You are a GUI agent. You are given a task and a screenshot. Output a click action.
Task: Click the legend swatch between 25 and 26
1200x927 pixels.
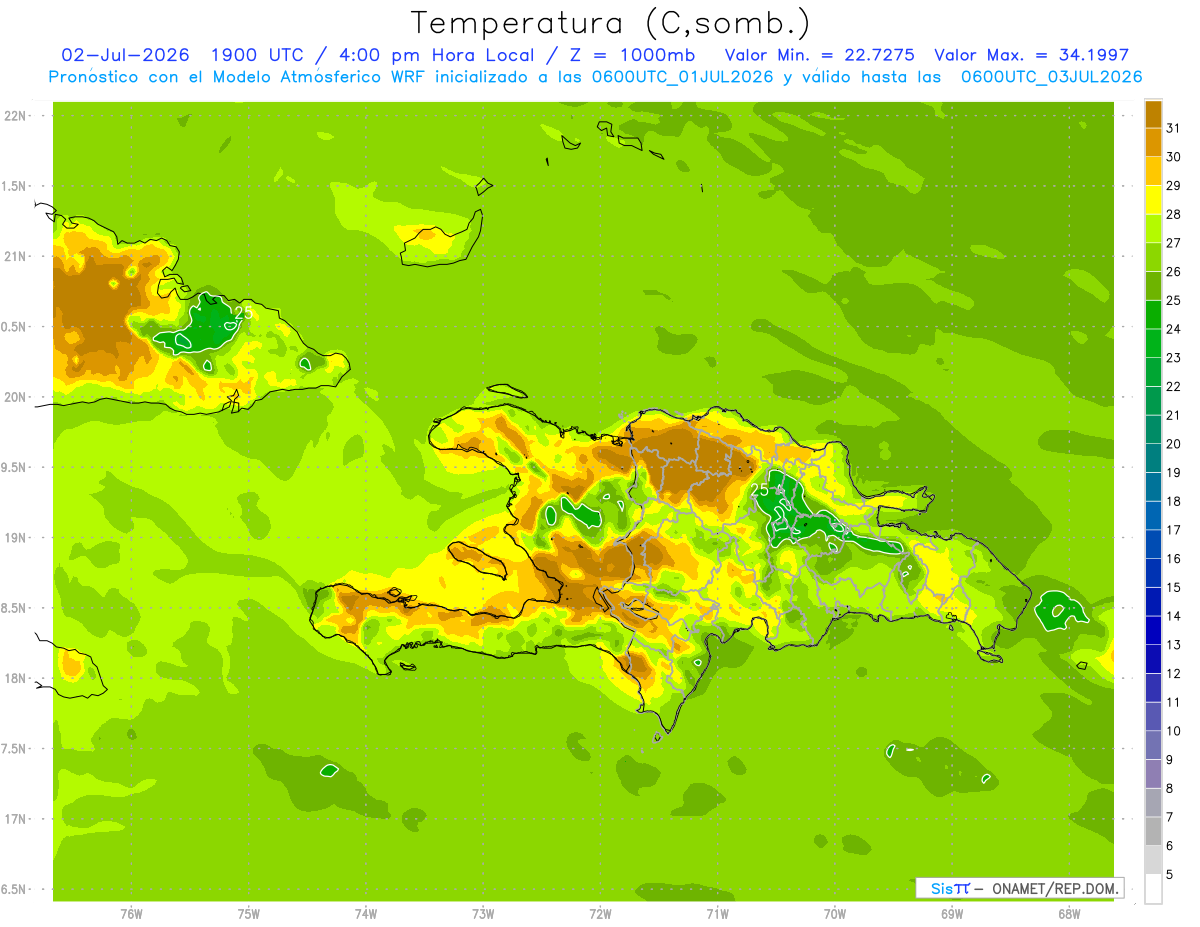[x=1153, y=287]
